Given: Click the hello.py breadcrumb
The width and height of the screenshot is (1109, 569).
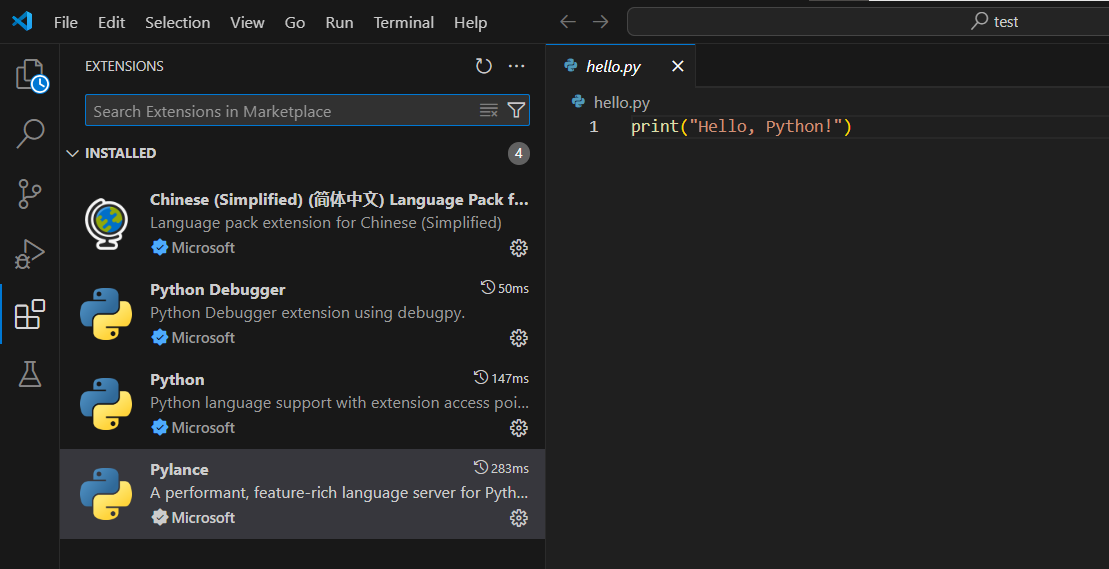Looking at the screenshot, I should (621, 102).
